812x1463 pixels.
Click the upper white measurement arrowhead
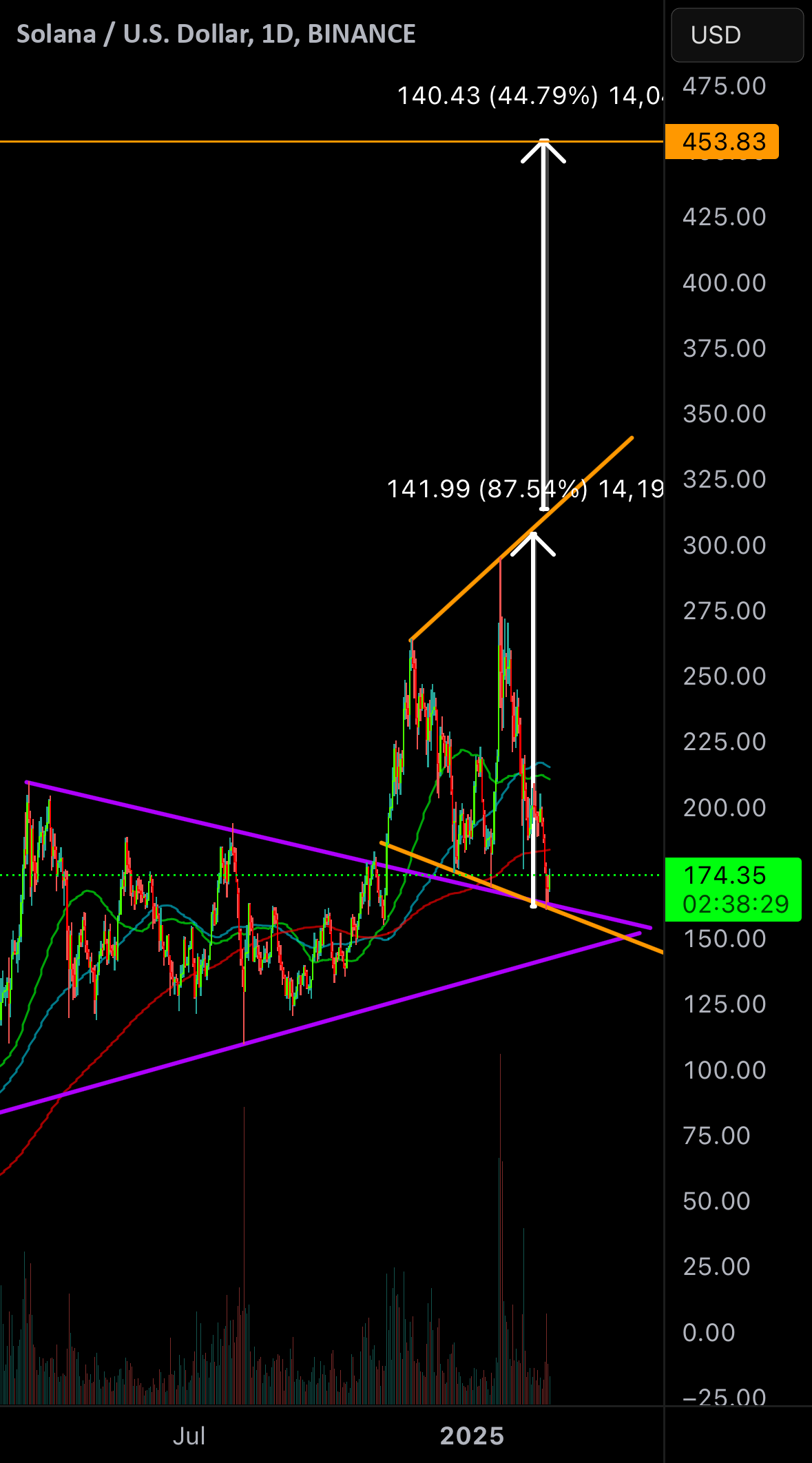pos(543,150)
